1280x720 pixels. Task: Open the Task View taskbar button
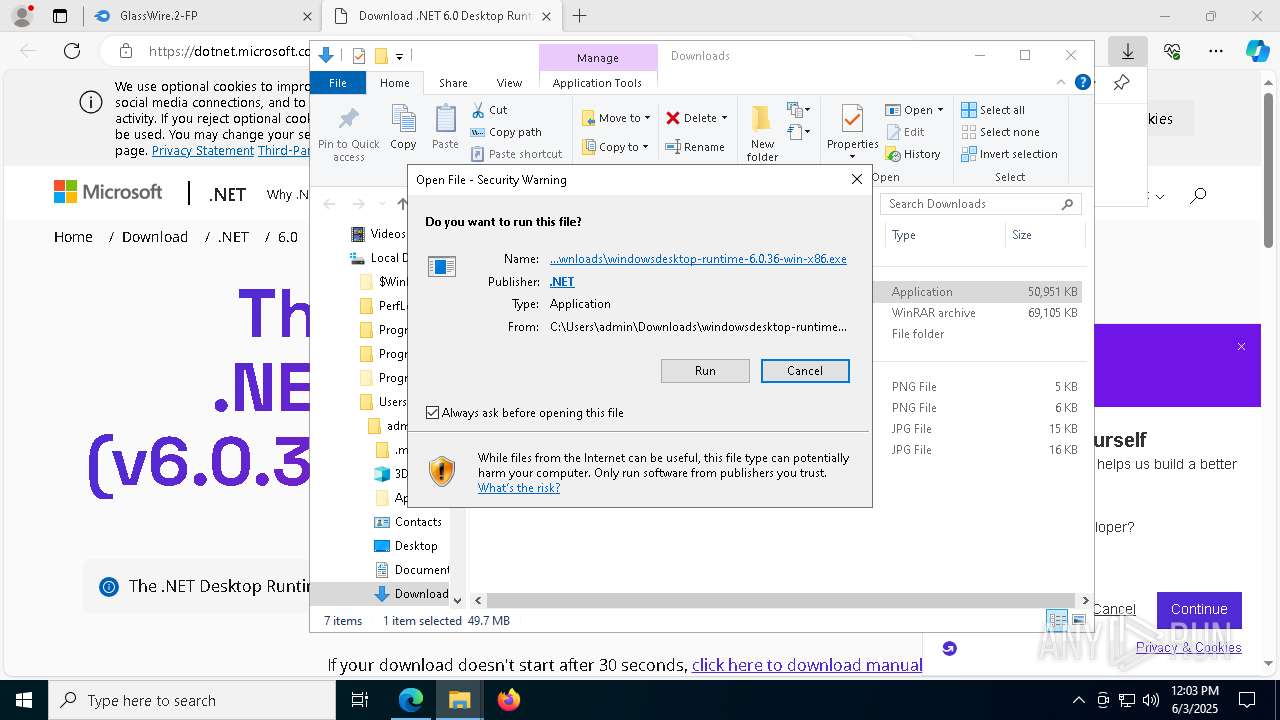coord(361,700)
